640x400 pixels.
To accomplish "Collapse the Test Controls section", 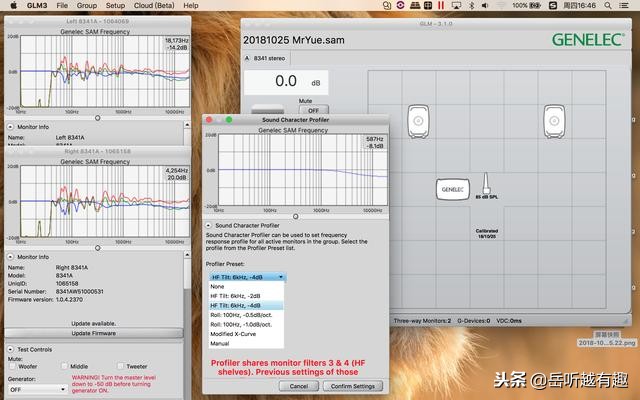I will (10, 349).
